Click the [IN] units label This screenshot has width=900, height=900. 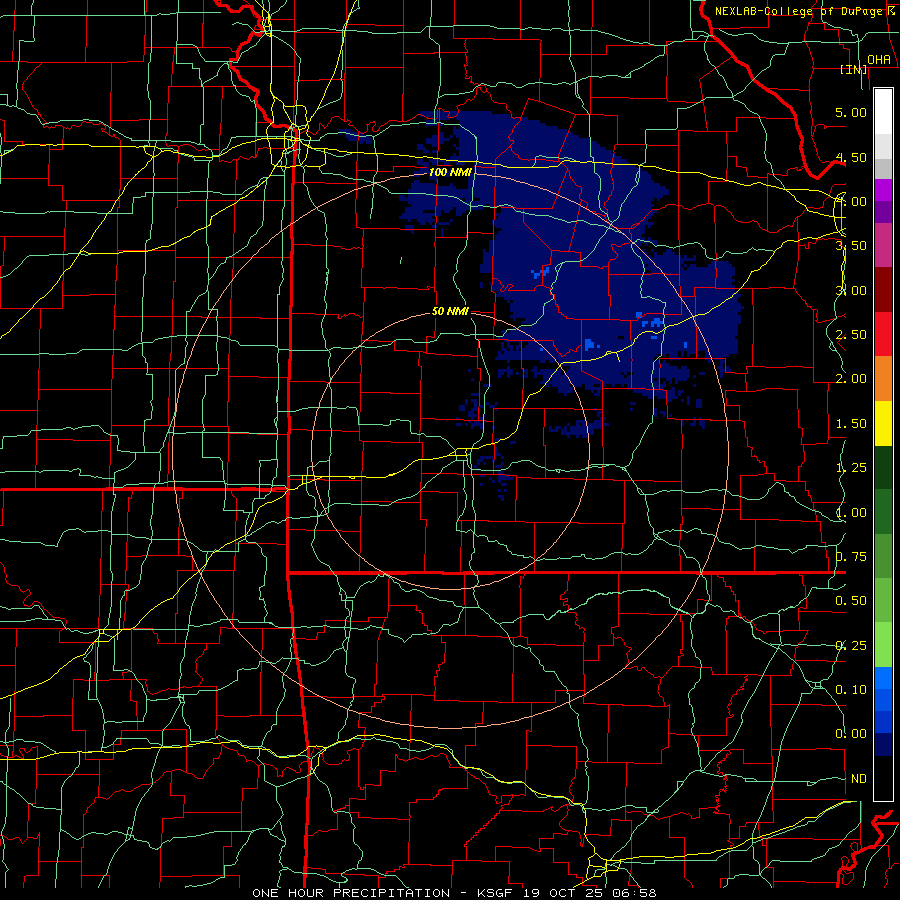pos(854,69)
